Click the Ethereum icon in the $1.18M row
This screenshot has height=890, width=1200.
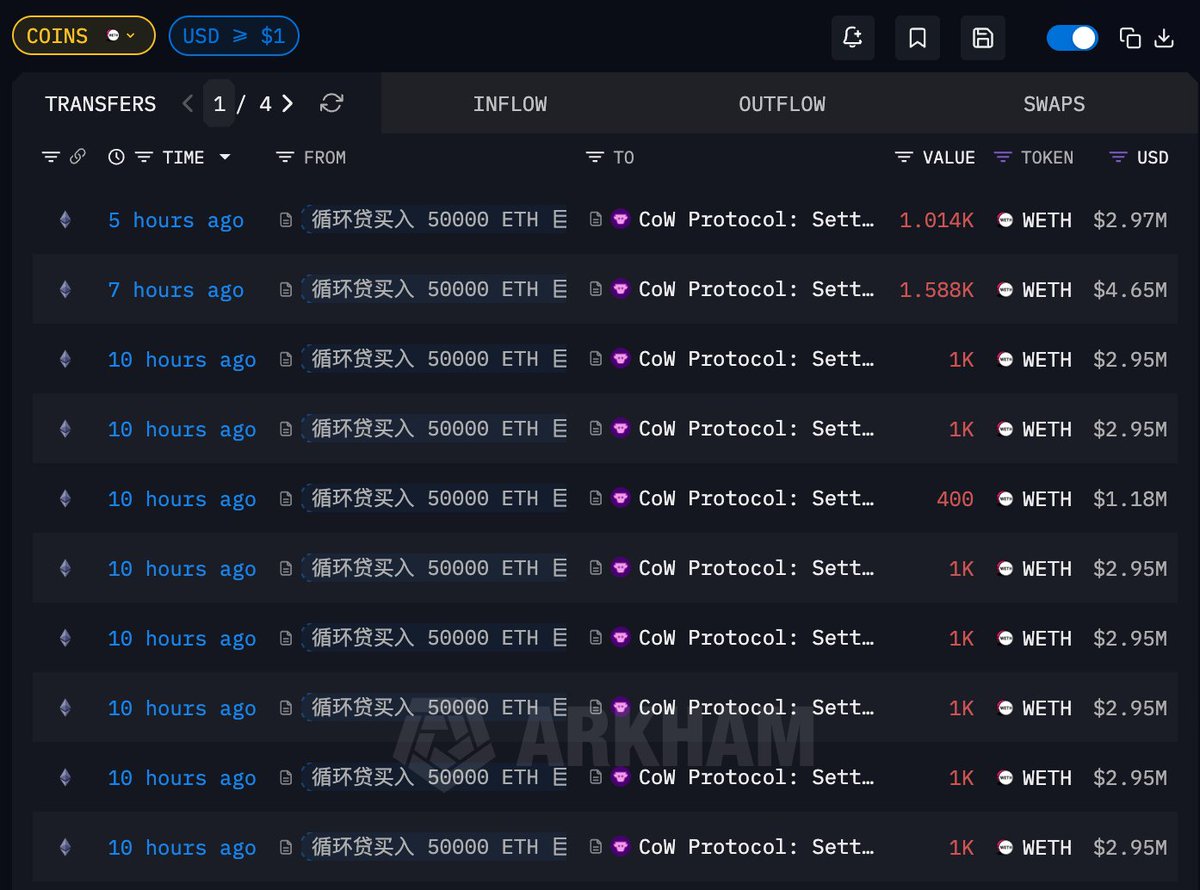[x=65, y=499]
